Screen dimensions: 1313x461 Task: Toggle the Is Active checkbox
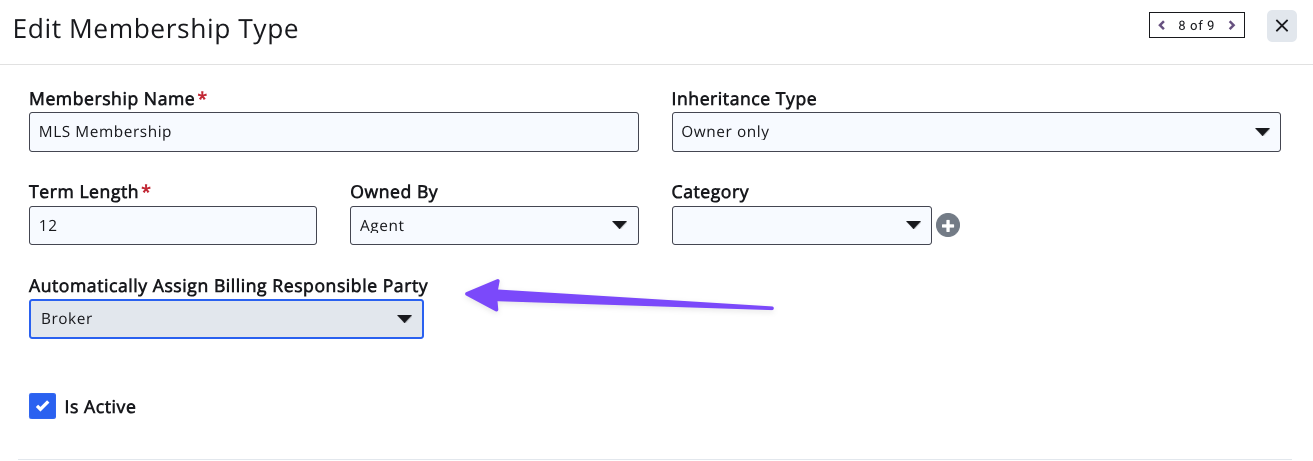tap(42, 406)
